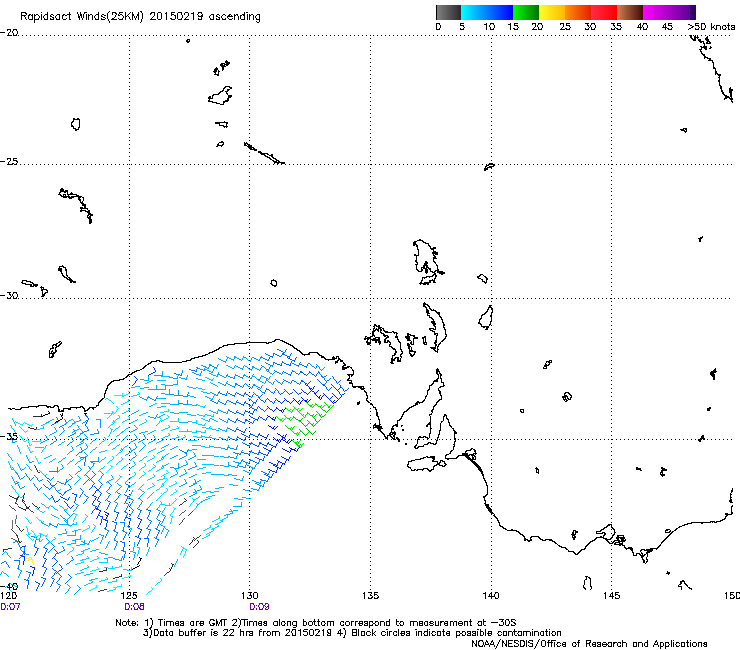Click the '40' legend scale label
The width and height of the screenshot is (740, 650).
642,27
